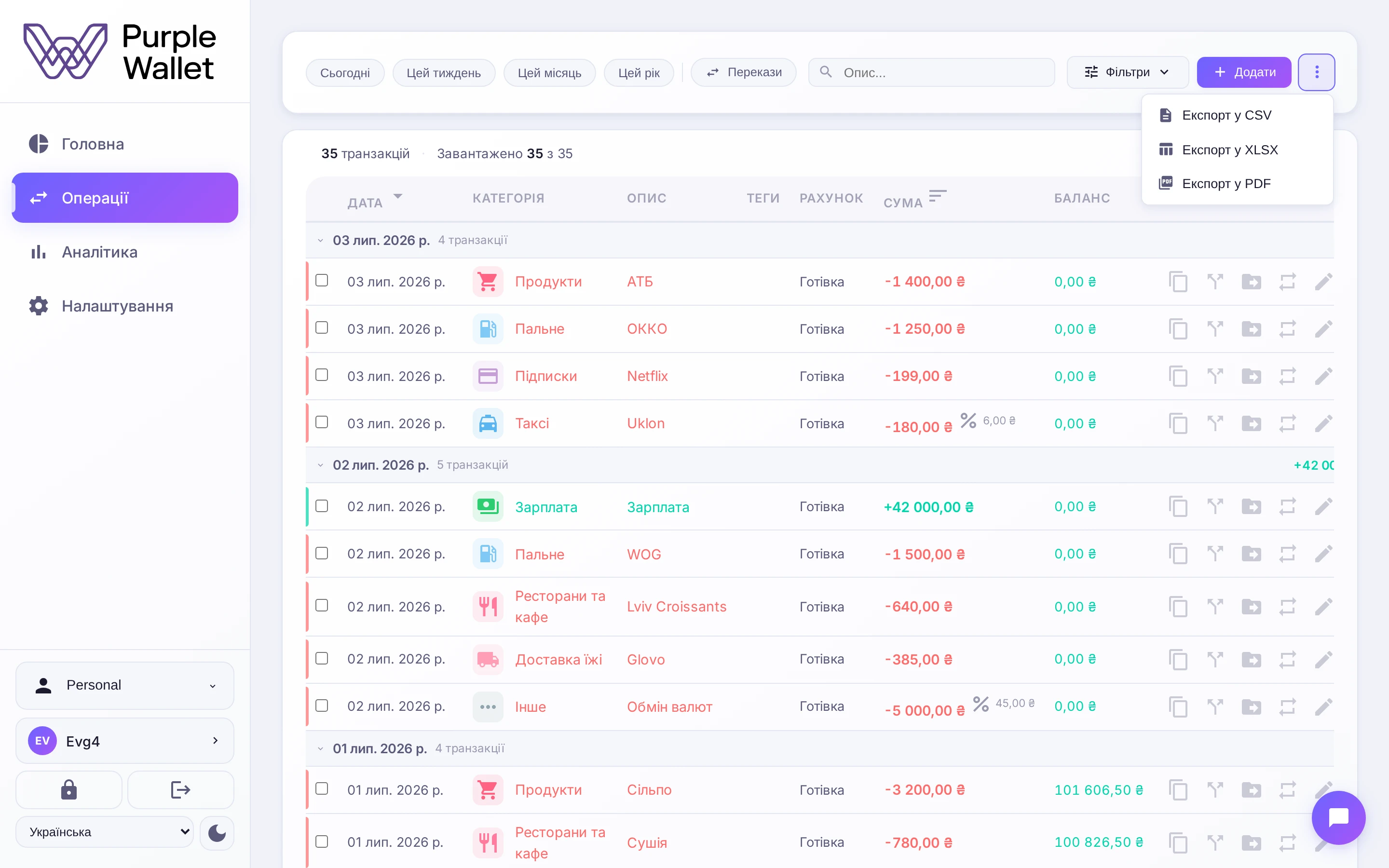Click the duplicate icon on the АТБ row

[1178, 282]
